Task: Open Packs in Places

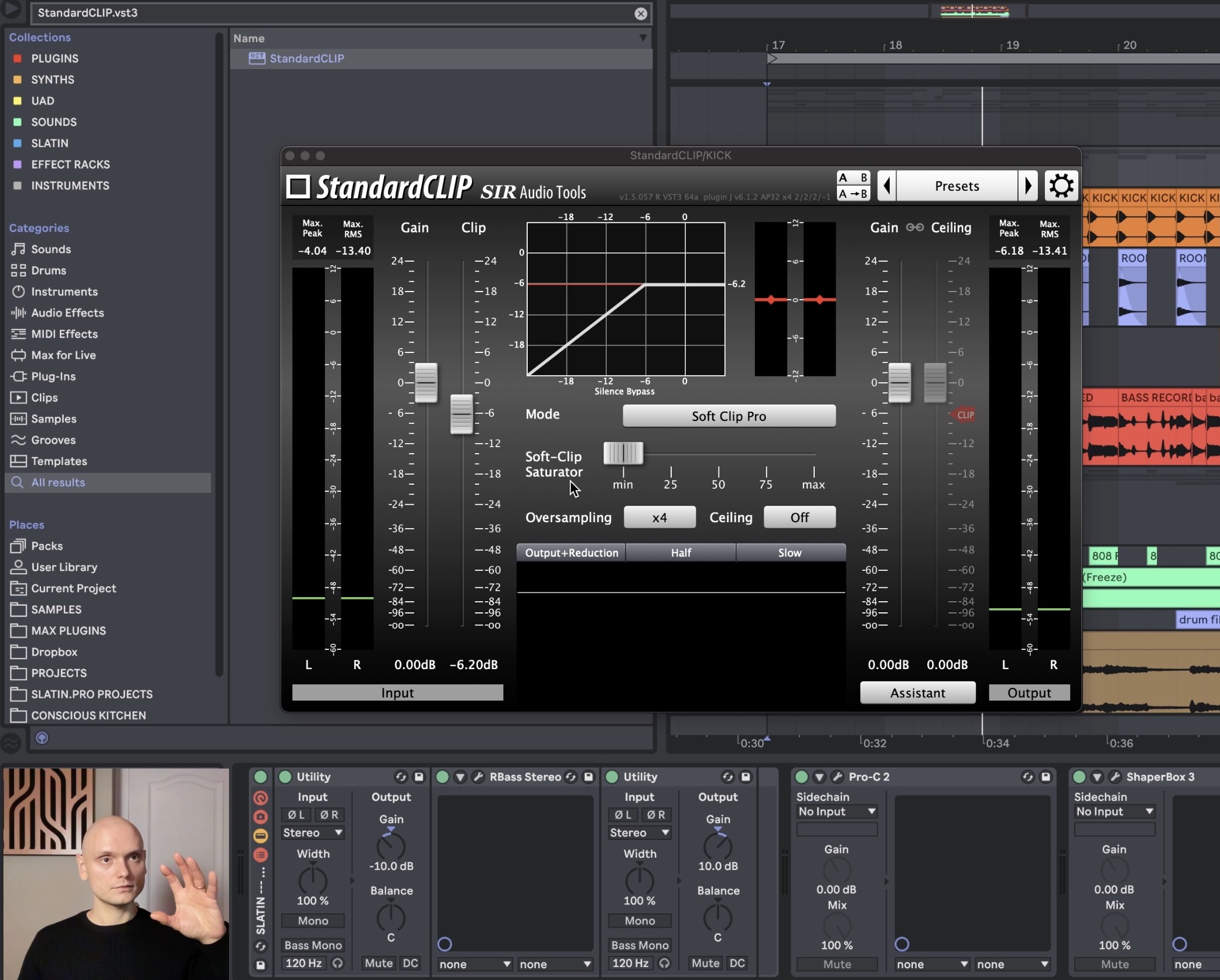Action: [47, 546]
